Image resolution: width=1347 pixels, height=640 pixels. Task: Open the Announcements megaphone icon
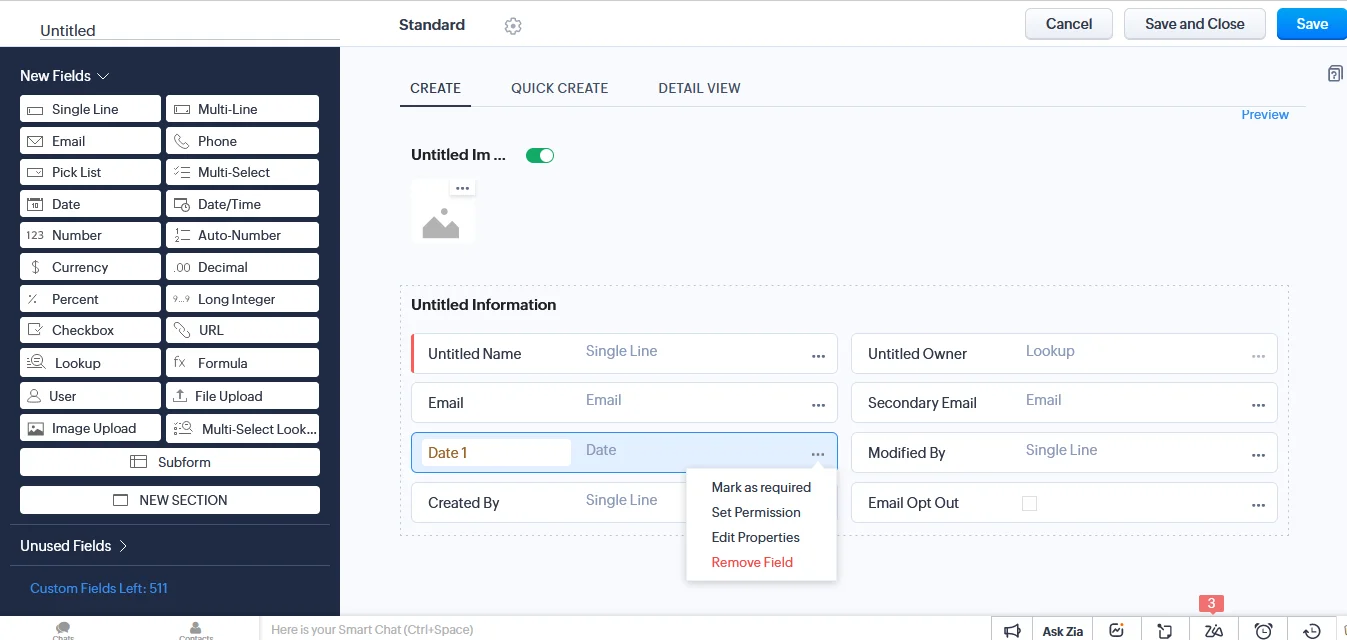pyautogui.click(x=1013, y=629)
